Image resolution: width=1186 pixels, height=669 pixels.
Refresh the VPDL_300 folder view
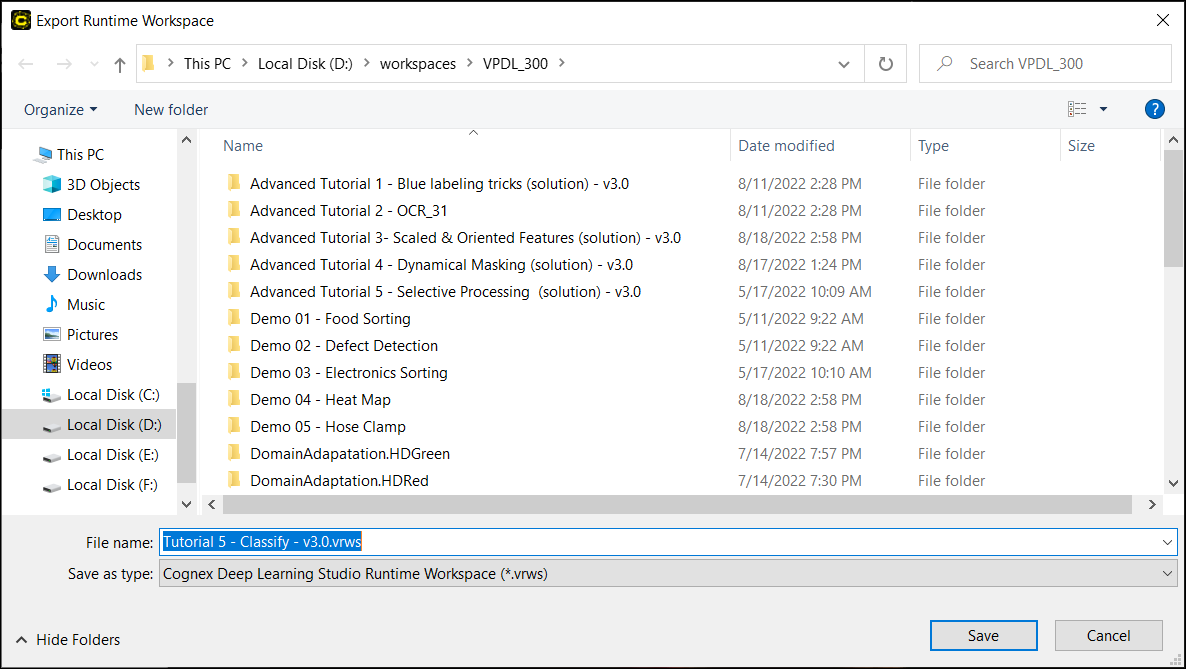[885, 64]
